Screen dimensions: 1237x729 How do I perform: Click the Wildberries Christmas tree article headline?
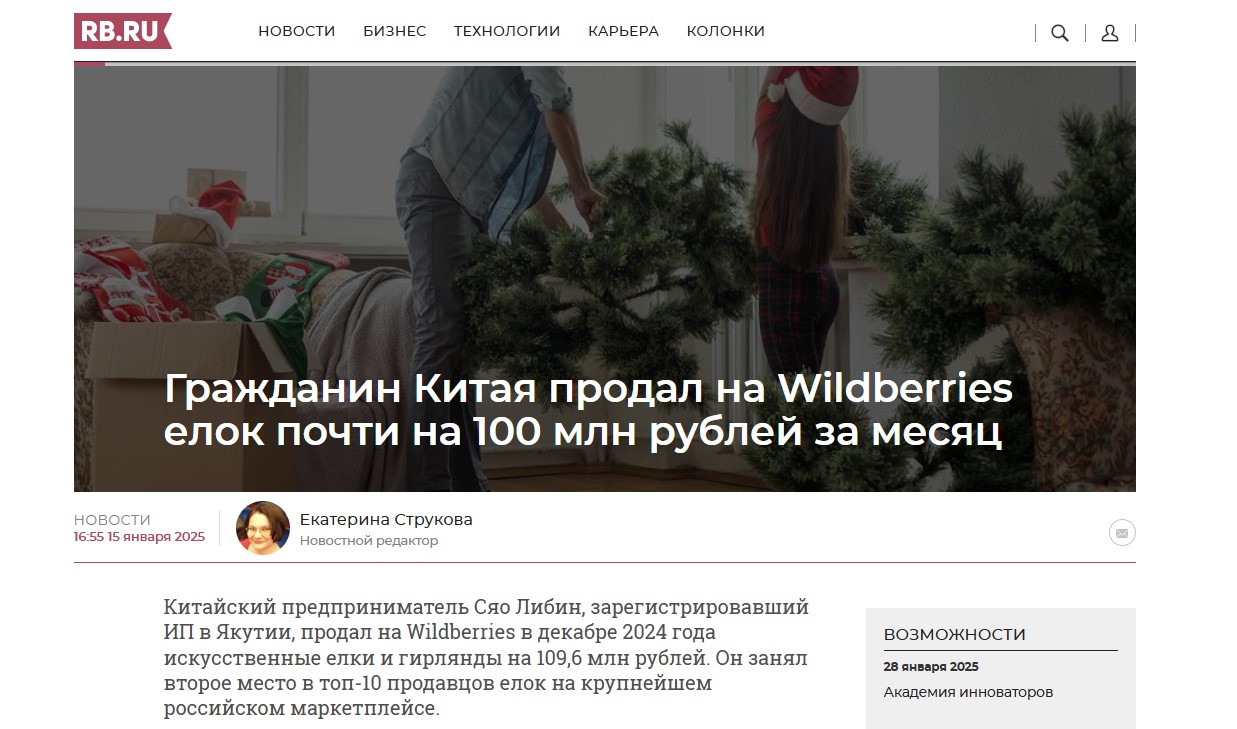tap(588, 411)
